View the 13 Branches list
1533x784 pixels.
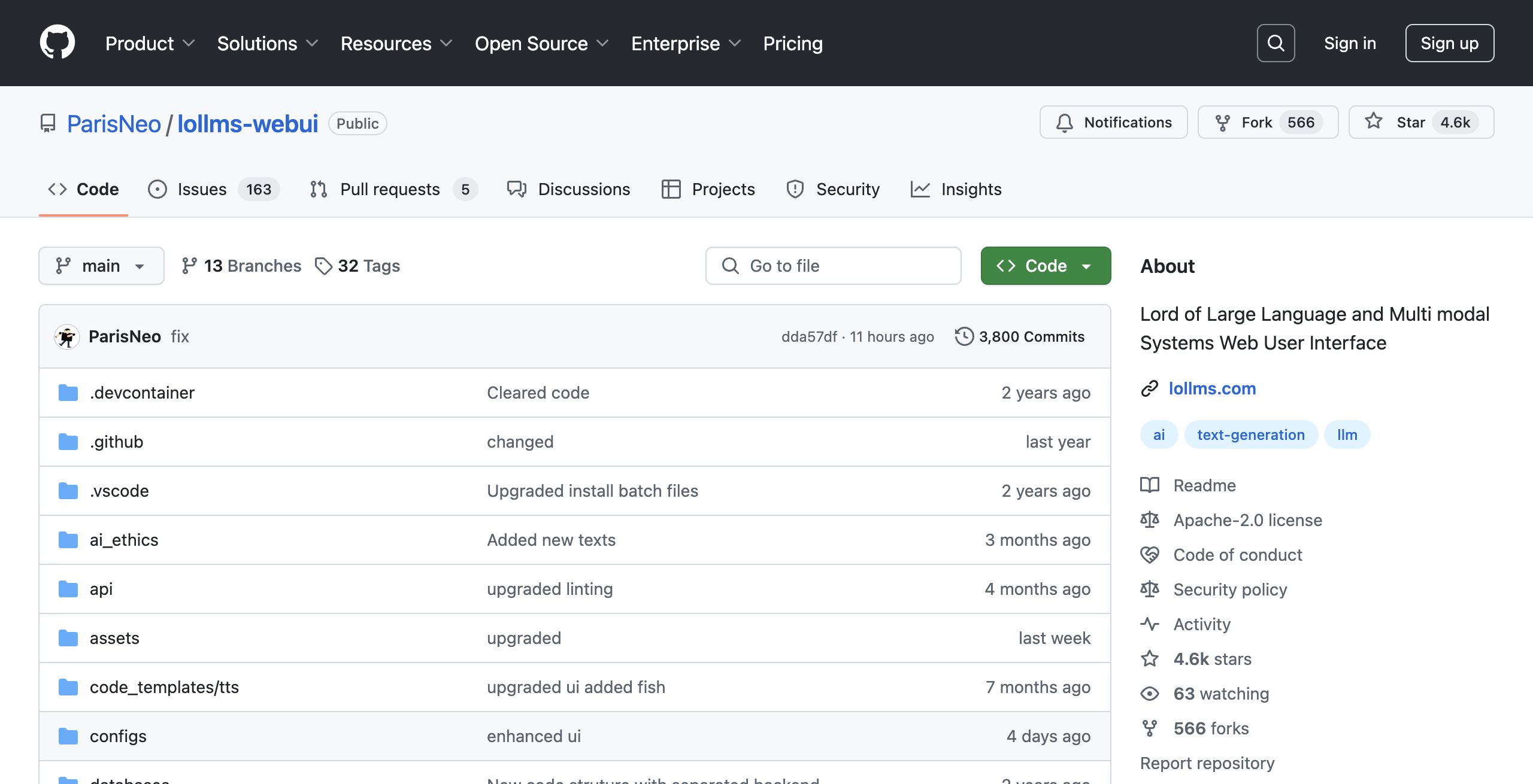pyautogui.click(x=241, y=266)
